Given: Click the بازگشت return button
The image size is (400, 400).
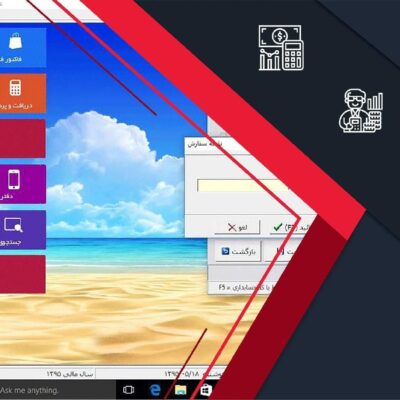Looking at the screenshot, I should [239, 251].
